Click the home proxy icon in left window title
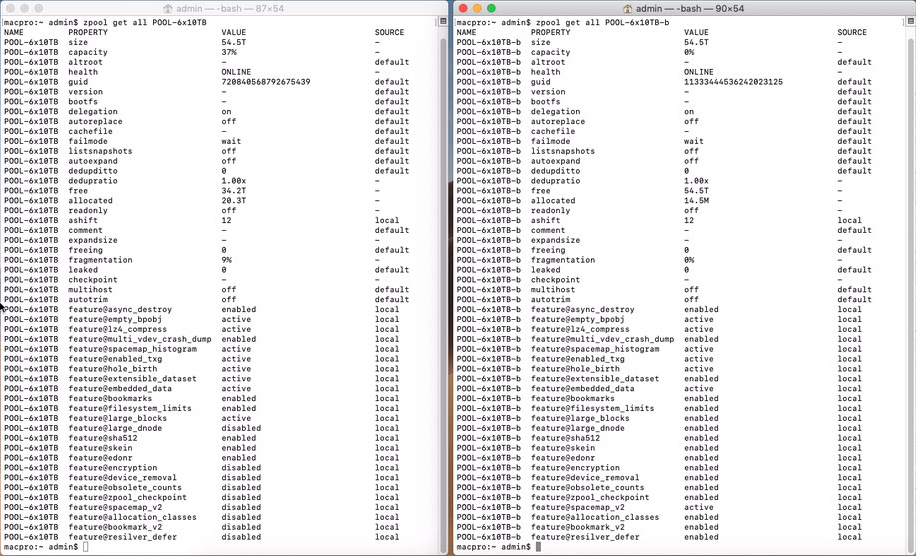 168,9
